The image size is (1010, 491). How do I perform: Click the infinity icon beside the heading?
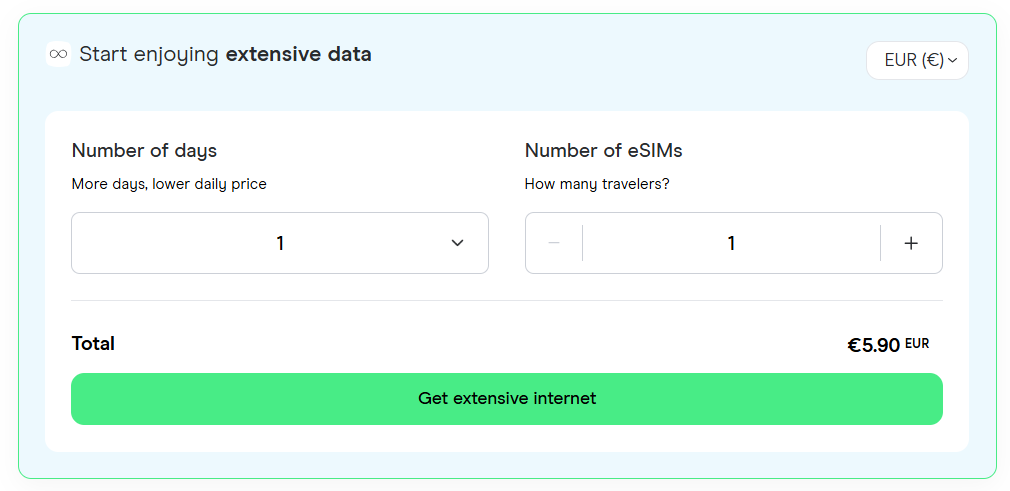59,53
